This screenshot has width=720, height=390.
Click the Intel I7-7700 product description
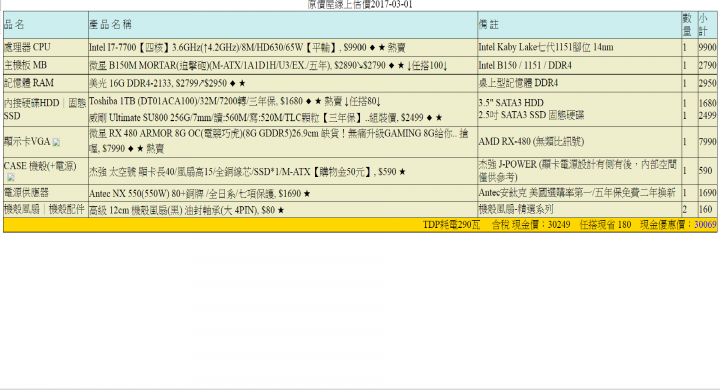(247, 47)
